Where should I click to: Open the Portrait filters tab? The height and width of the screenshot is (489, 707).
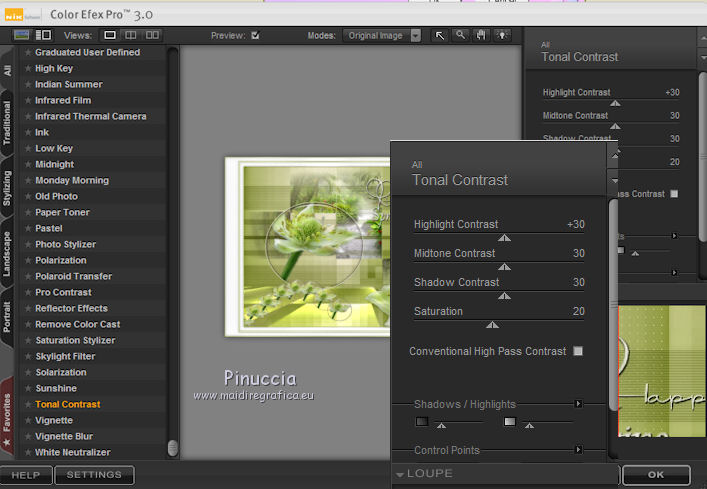click(x=7, y=317)
